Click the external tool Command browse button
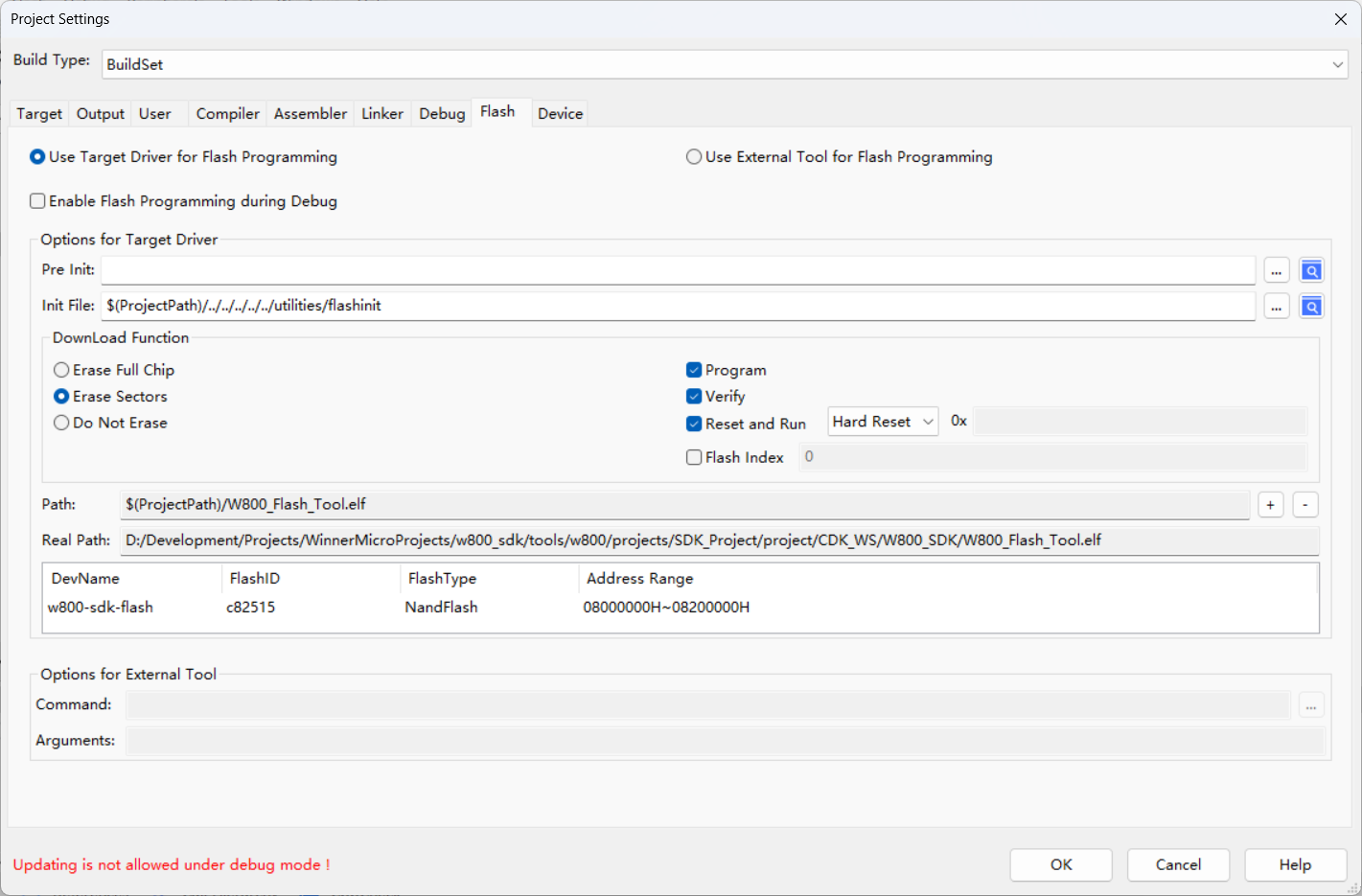The width and height of the screenshot is (1362, 896). point(1311,705)
